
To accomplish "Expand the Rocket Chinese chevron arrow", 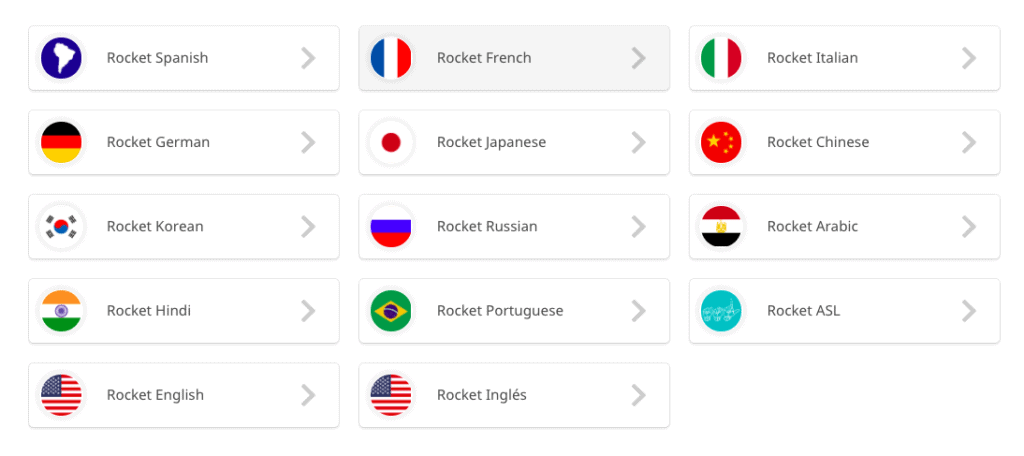I will tap(968, 142).
